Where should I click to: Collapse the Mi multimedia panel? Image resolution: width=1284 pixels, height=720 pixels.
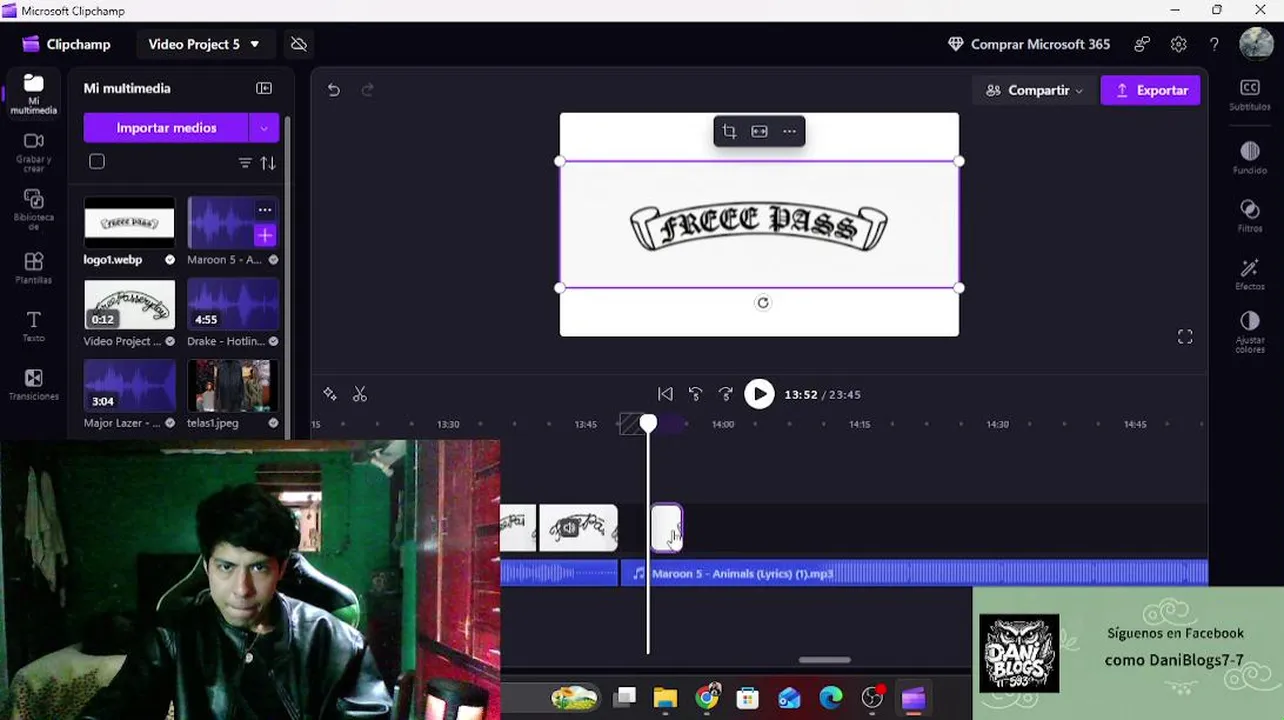[x=264, y=88]
